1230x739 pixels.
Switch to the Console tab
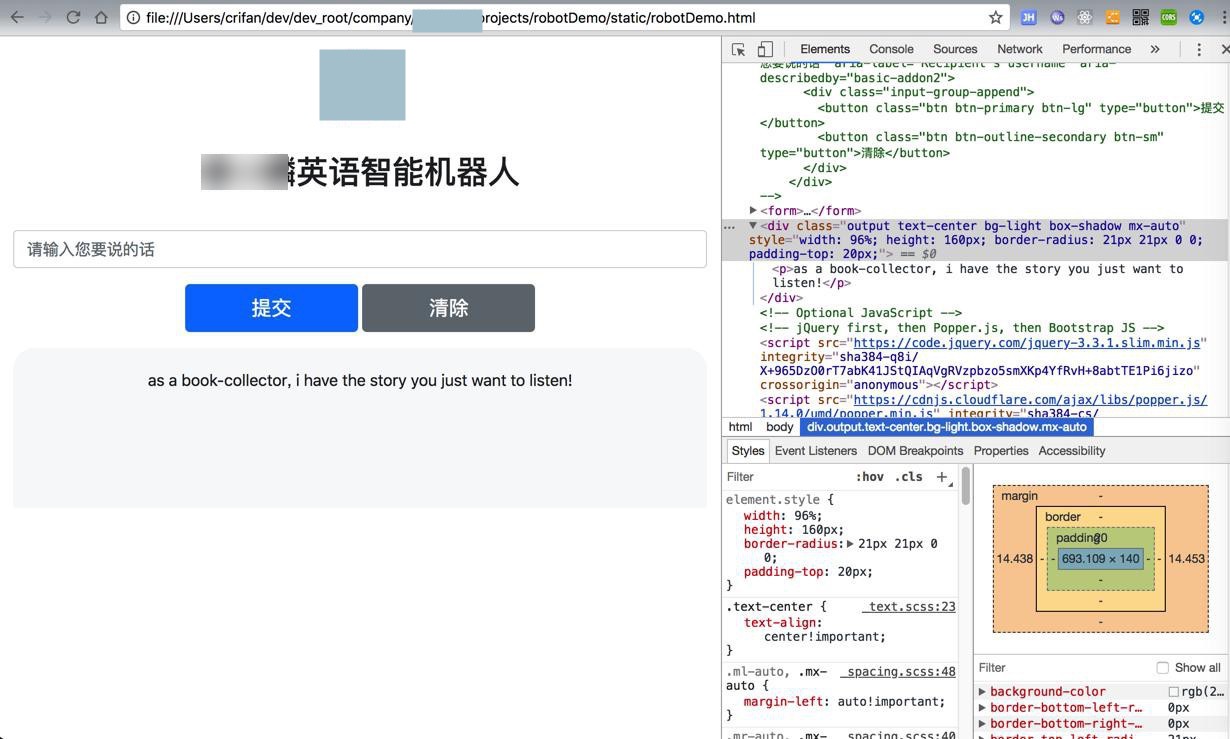tap(891, 49)
